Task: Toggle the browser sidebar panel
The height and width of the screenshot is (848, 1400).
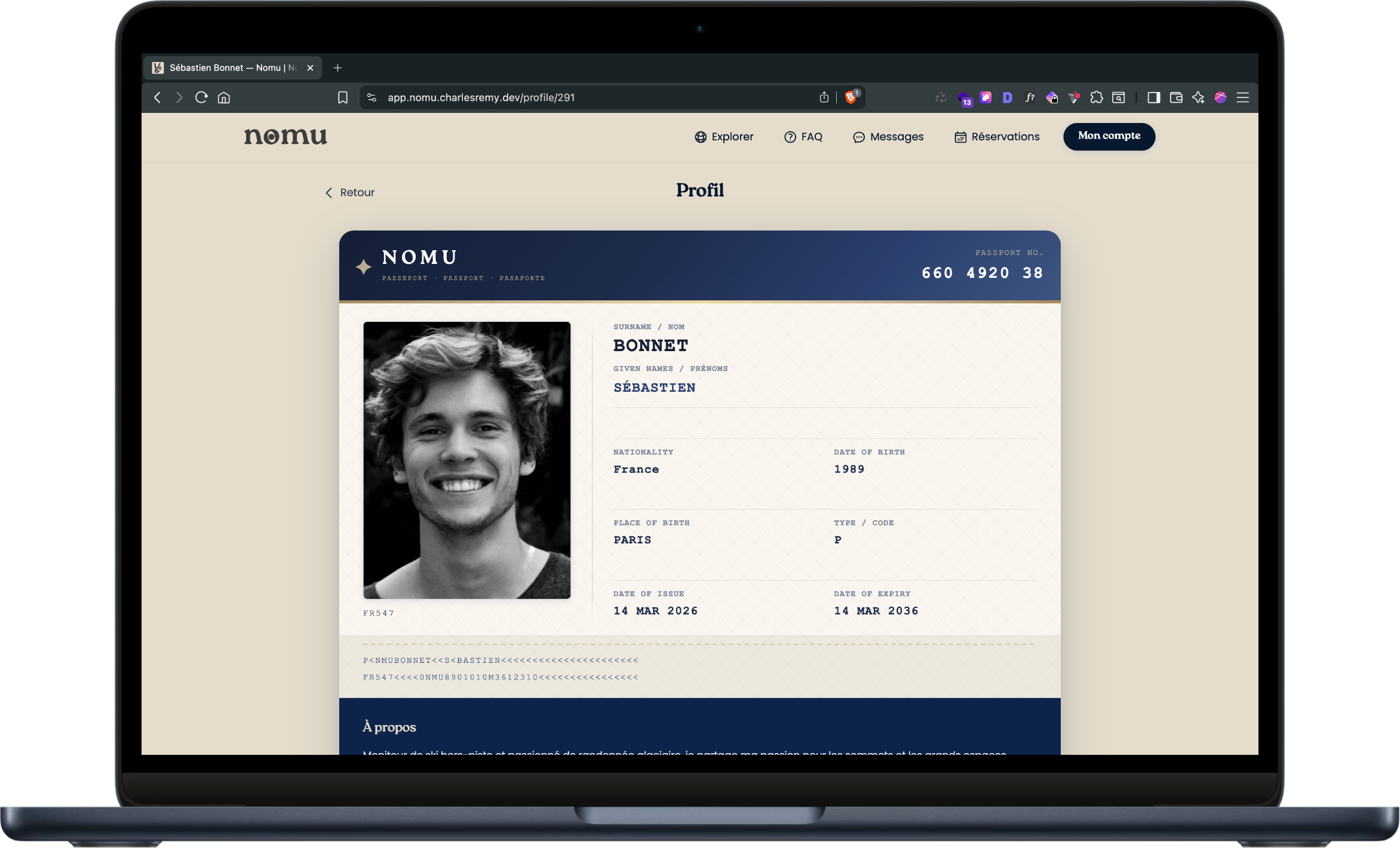Action: click(x=1153, y=97)
